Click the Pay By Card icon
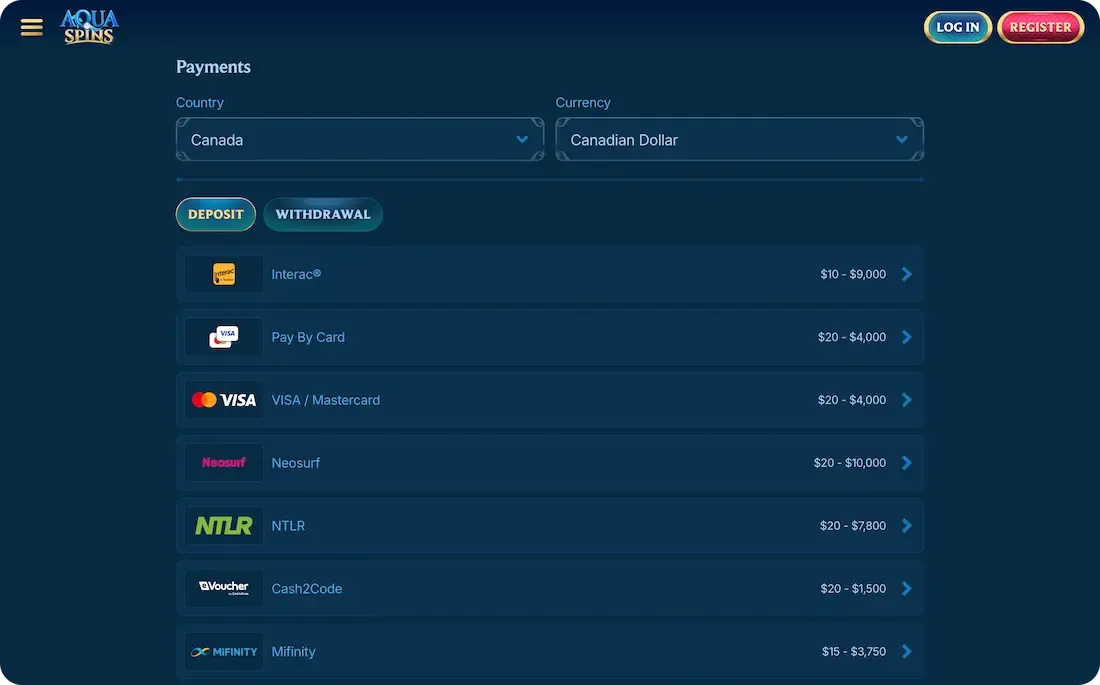This screenshot has width=1100, height=685. tap(224, 337)
